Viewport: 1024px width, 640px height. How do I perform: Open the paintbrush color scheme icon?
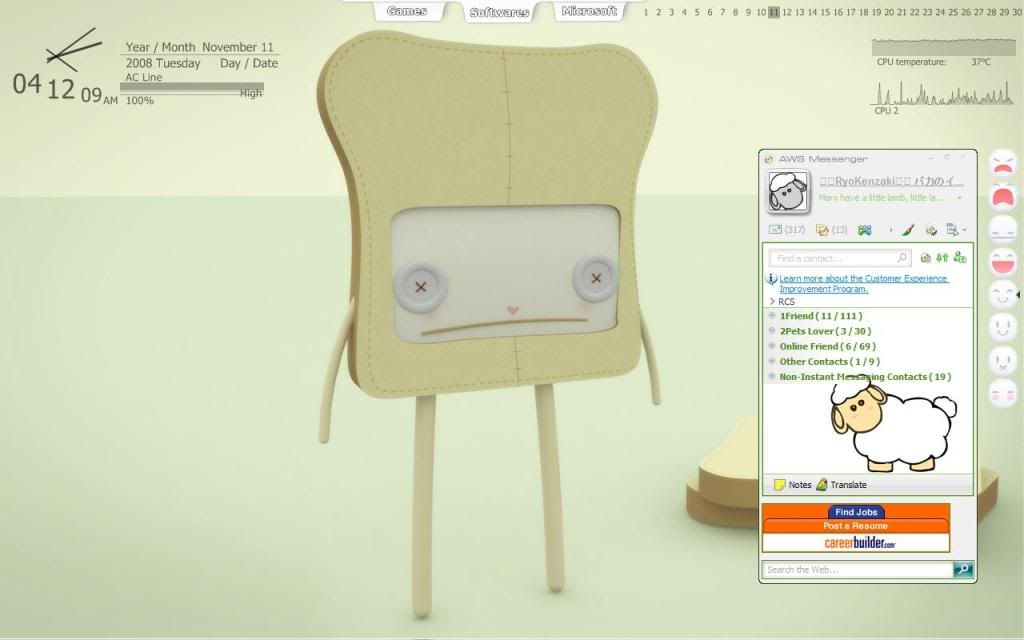tap(908, 230)
